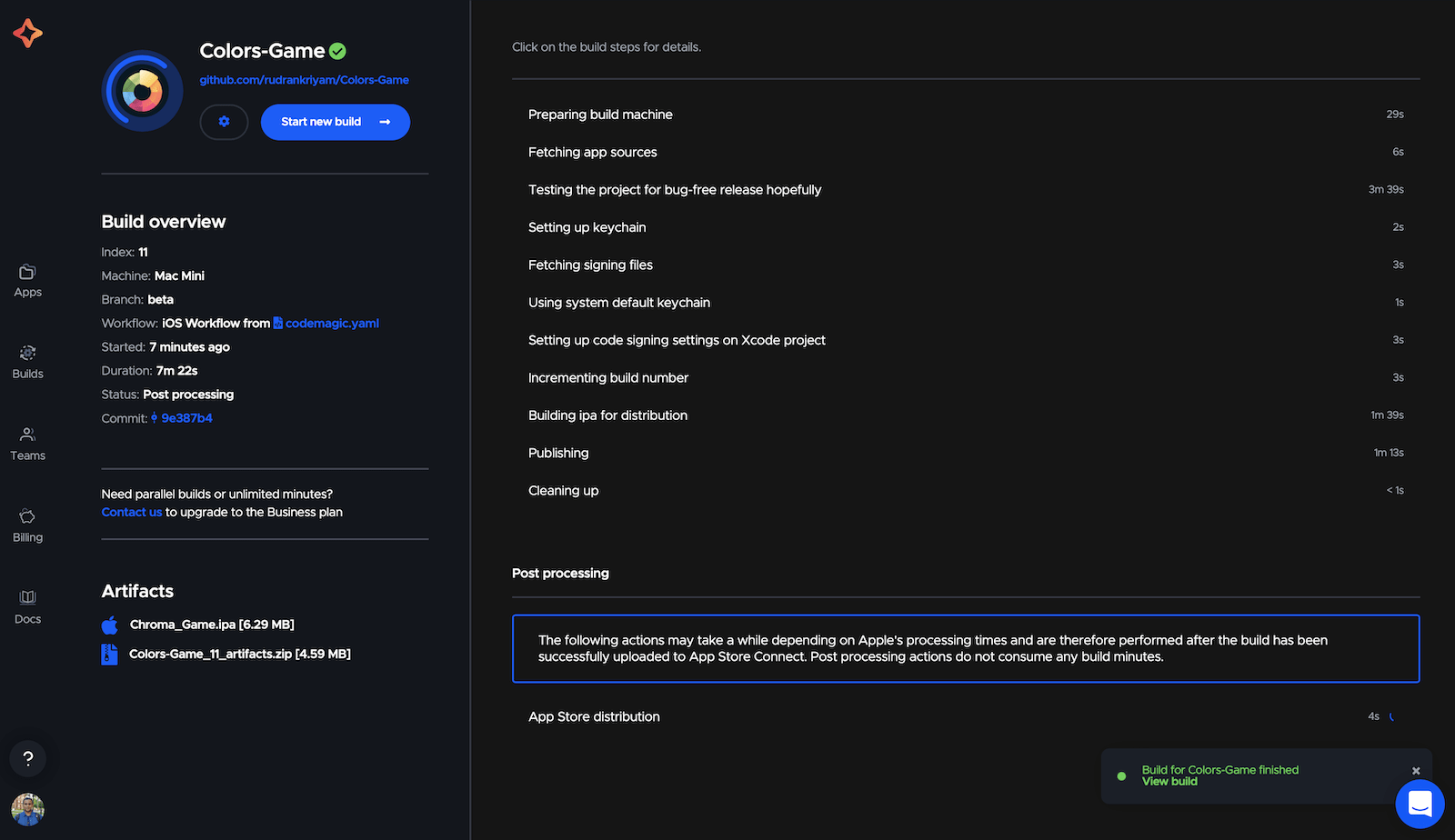This screenshot has width=1455, height=840.
Task: Click the help question mark button
Action: tap(28, 758)
